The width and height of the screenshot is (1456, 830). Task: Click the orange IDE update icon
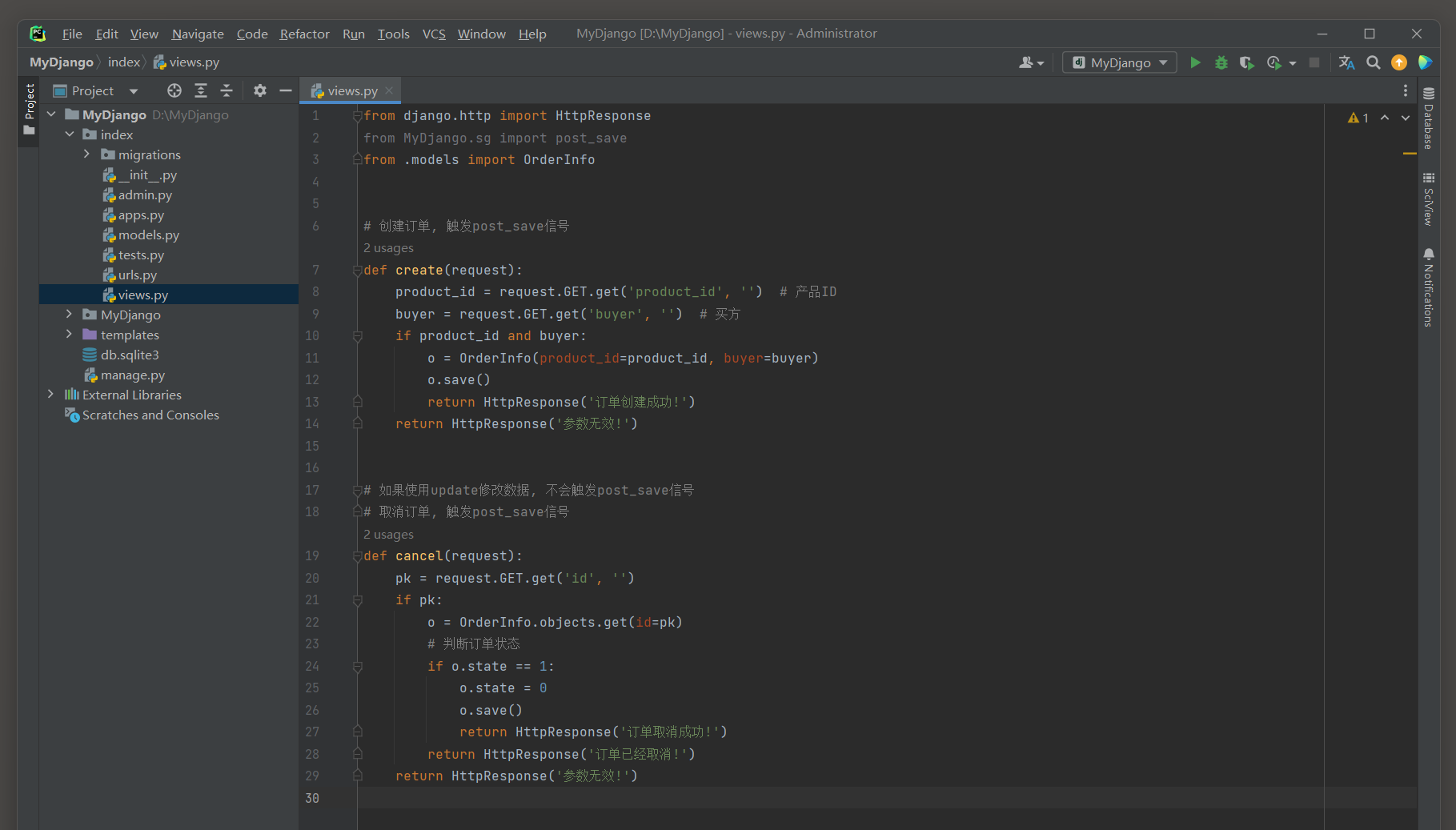pos(1399,62)
